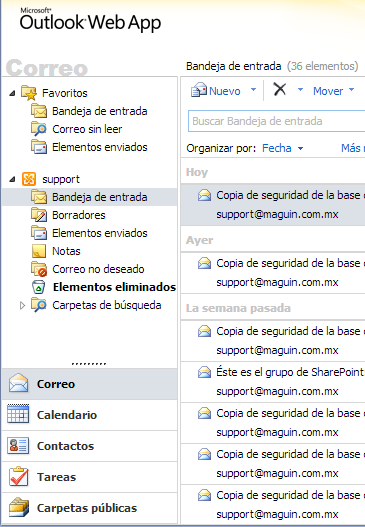Click the Elementos enviados icon under support
Image resolution: width=365 pixels, height=527 pixels.
click(39, 233)
